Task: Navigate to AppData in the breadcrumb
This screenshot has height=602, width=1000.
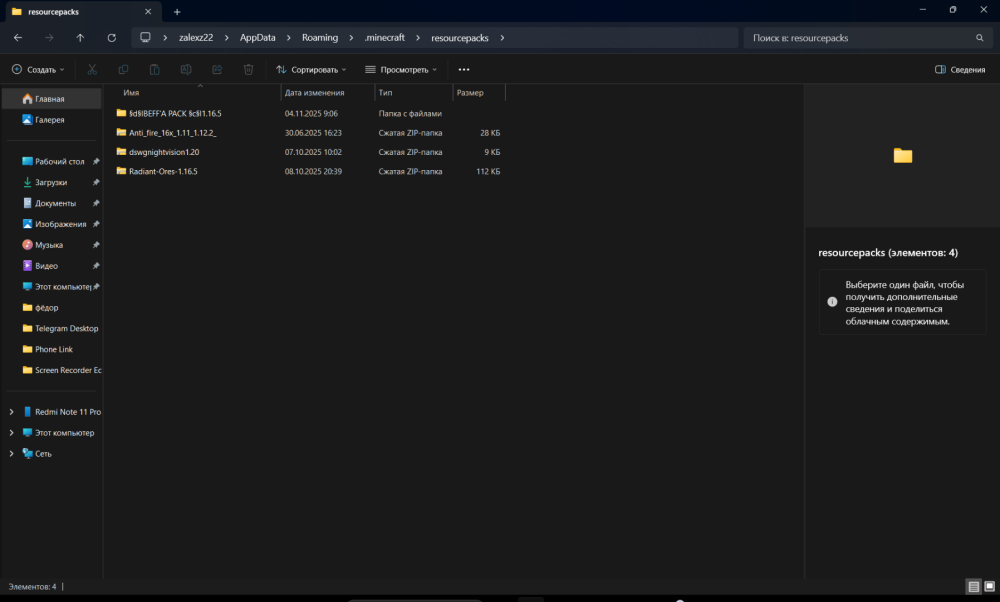Action: (x=258, y=38)
